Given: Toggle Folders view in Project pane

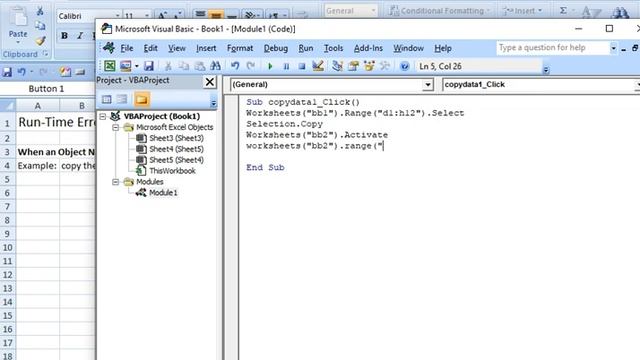Looking at the screenshot, I should pyautogui.click(x=141, y=99).
